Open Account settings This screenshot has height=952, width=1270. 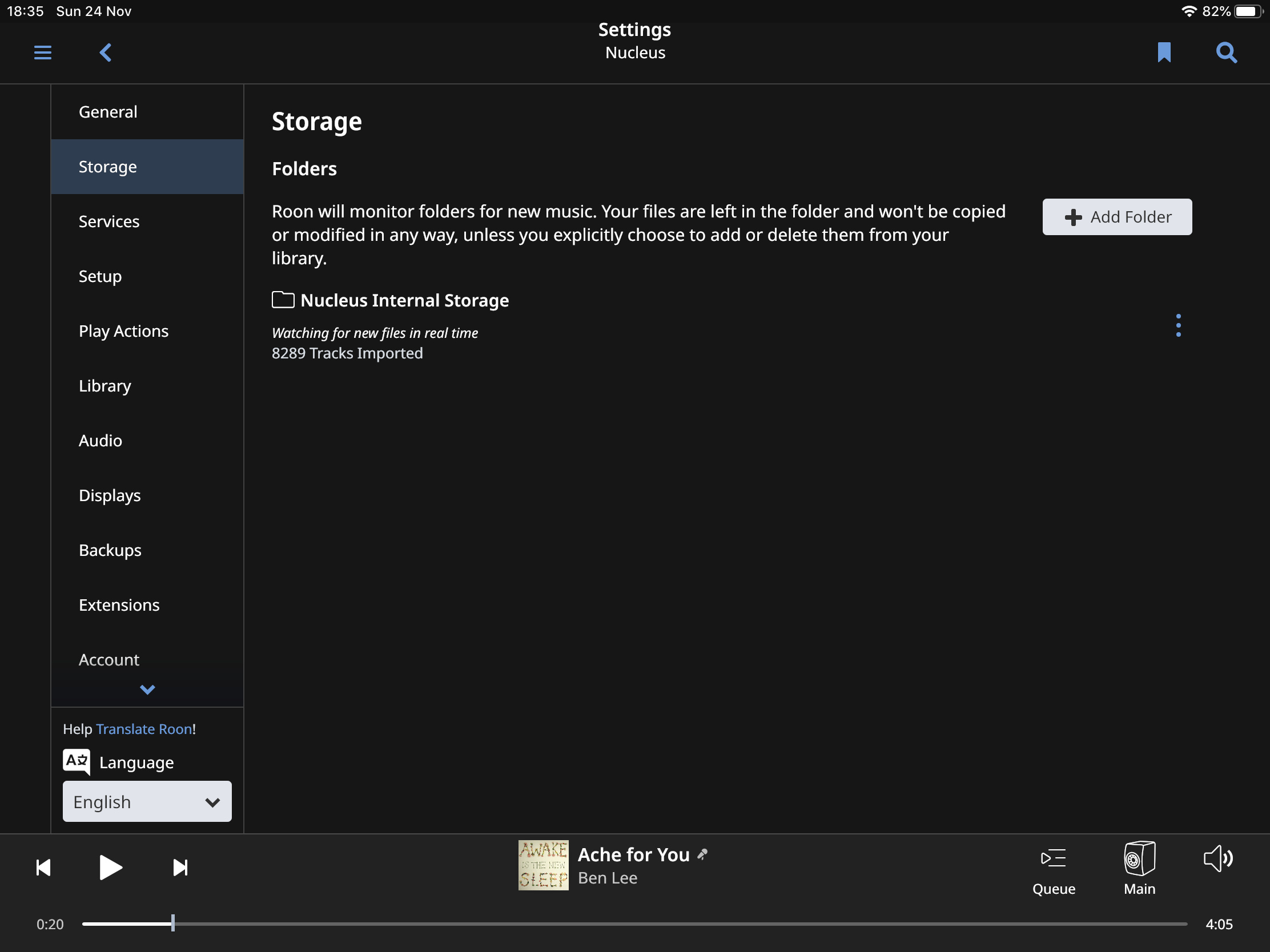click(147, 660)
